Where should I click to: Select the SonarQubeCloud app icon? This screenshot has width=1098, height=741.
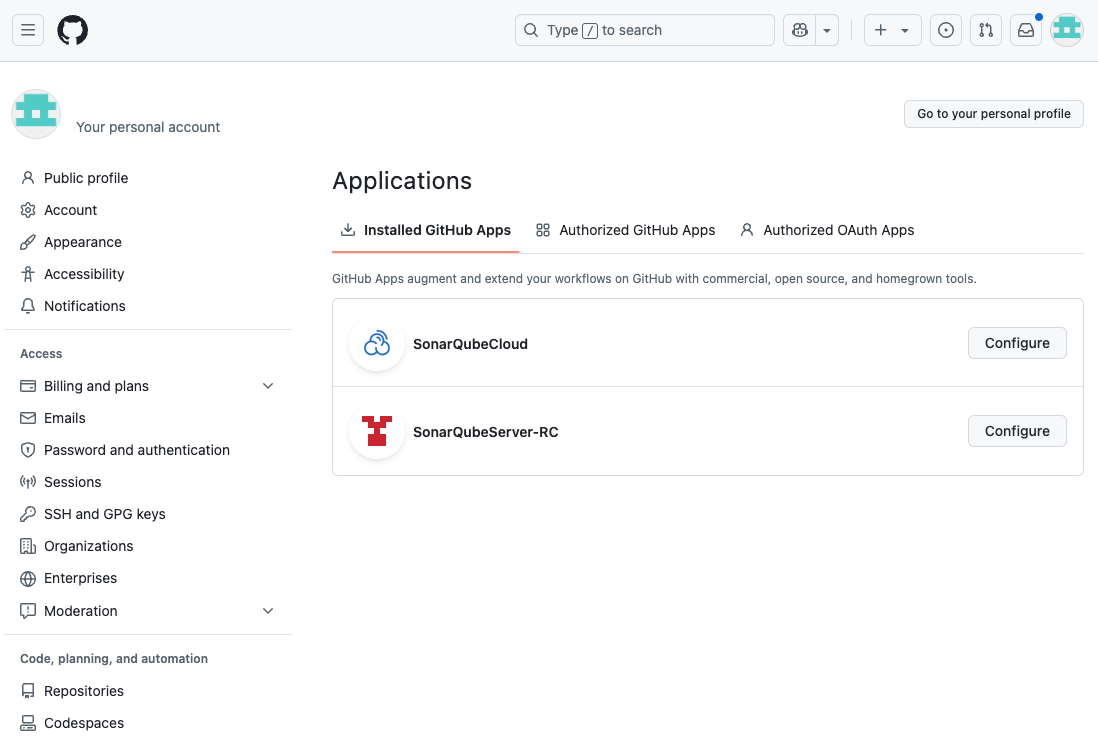[377, 343]
